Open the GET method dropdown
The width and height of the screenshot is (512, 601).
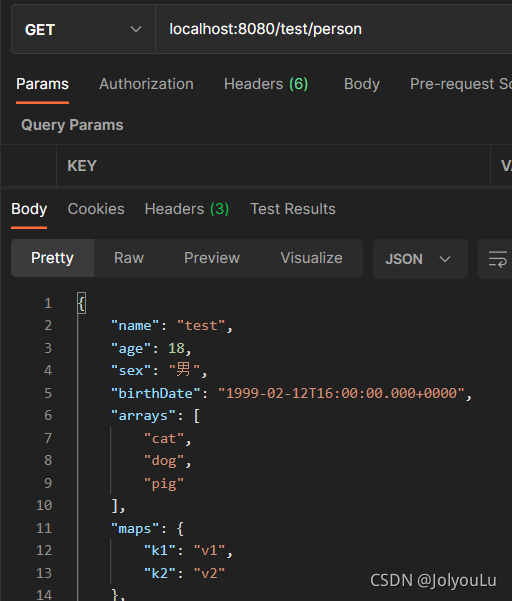tap(83, 30)
